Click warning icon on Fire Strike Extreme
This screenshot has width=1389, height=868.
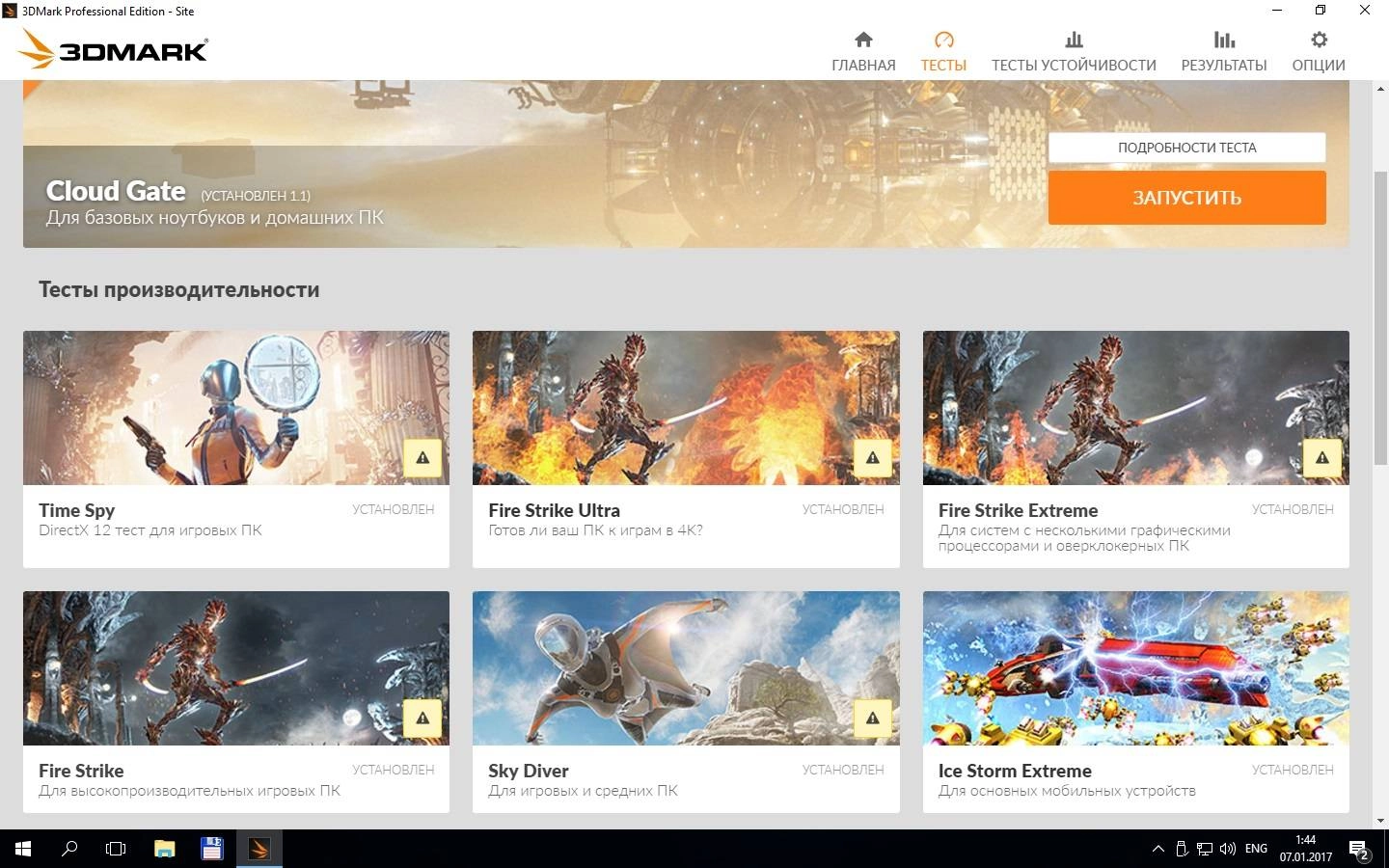1322,458
